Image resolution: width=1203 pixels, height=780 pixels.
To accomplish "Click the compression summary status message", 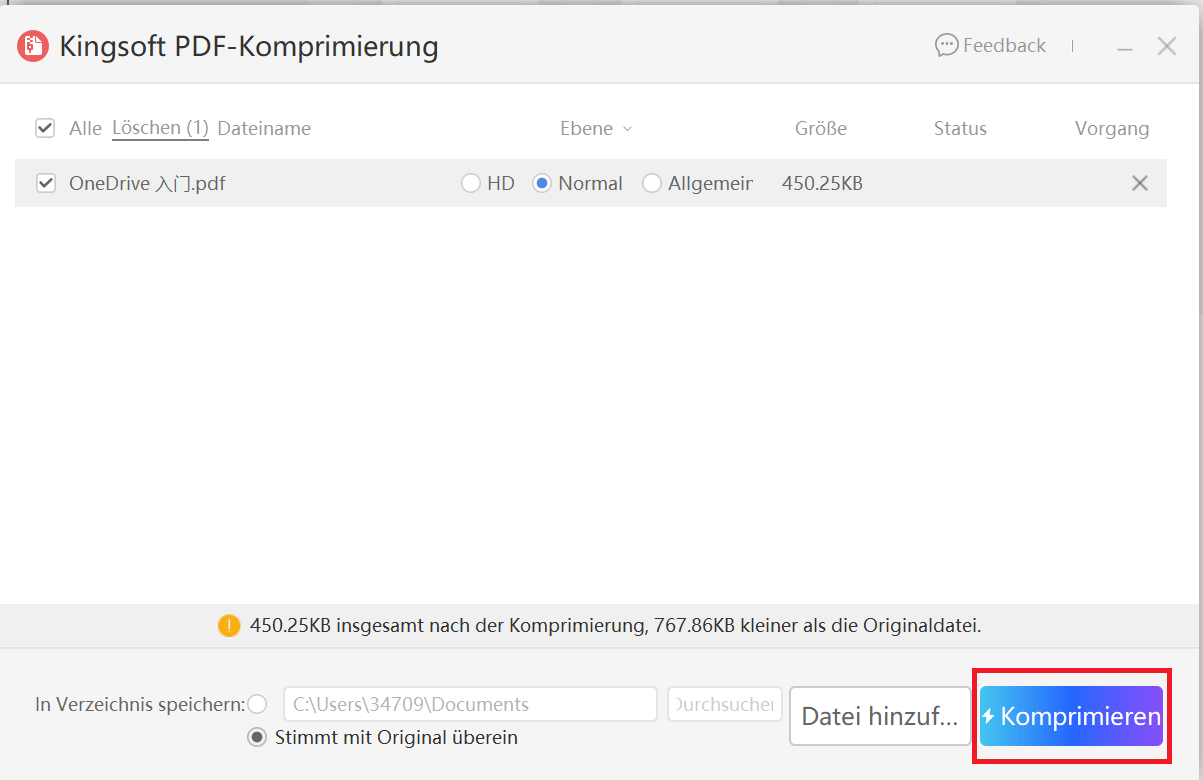I will 615,626.
